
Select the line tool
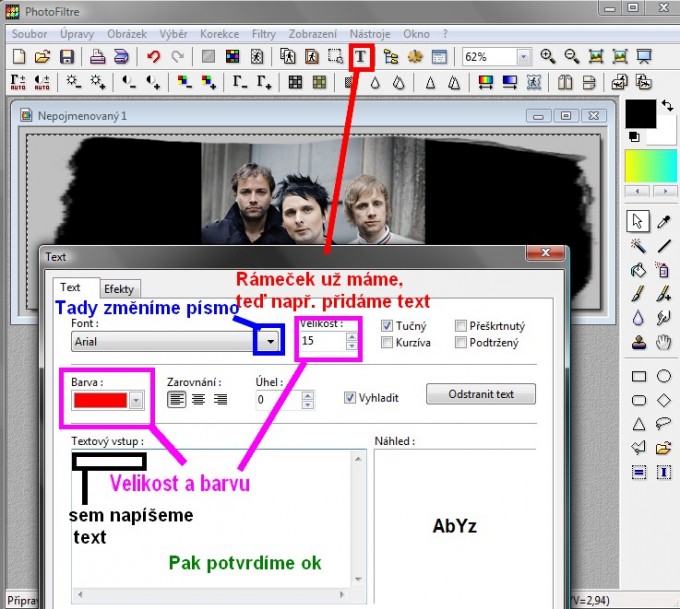pos(664,246)
